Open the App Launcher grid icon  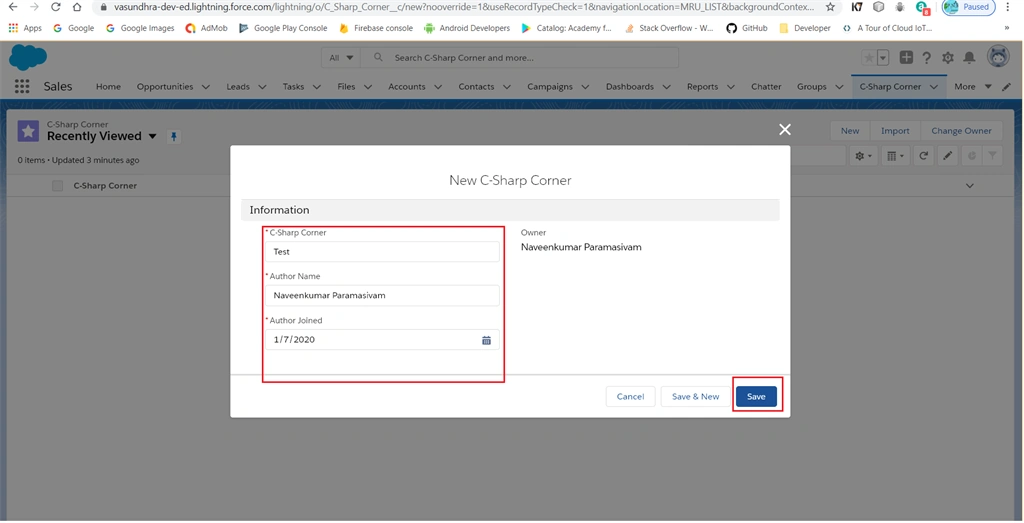pyautogui.click(x=22, y=86)
